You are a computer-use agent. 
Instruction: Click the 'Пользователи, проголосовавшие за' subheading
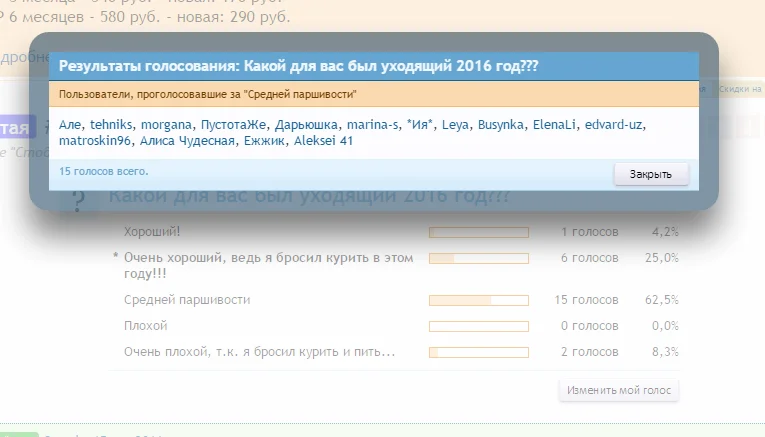tap(208, 95)
